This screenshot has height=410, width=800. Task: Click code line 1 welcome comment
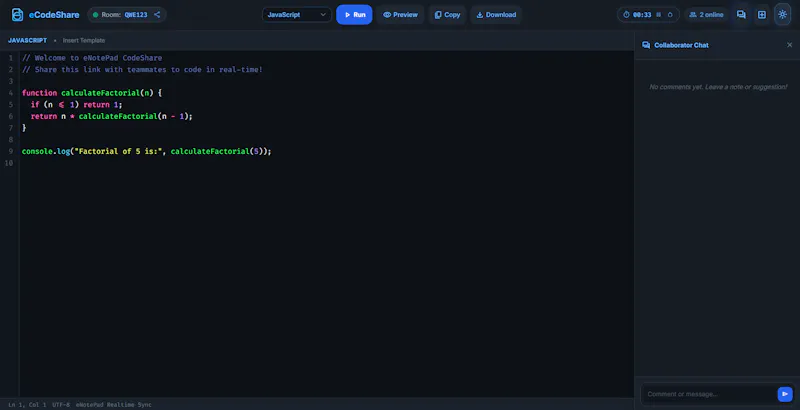92,58
